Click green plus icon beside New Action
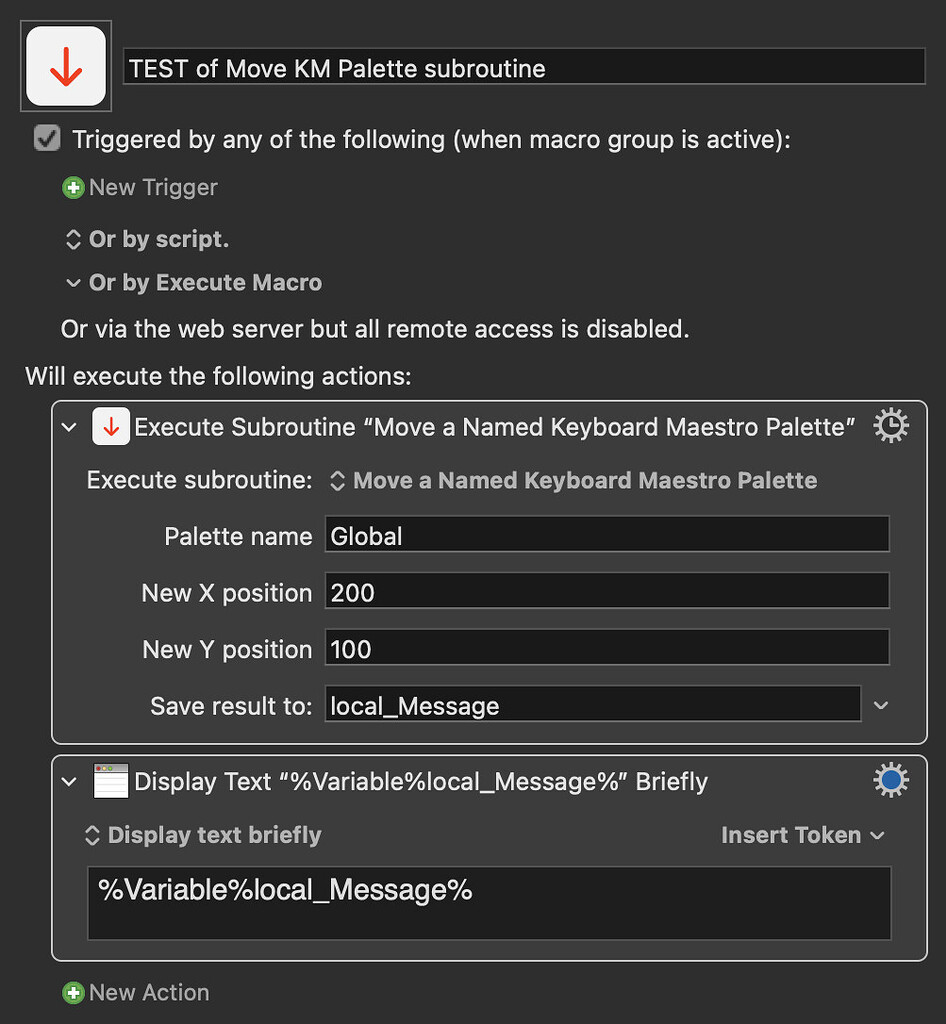The width and height of the screenshot is (946, 1024). 73,993
